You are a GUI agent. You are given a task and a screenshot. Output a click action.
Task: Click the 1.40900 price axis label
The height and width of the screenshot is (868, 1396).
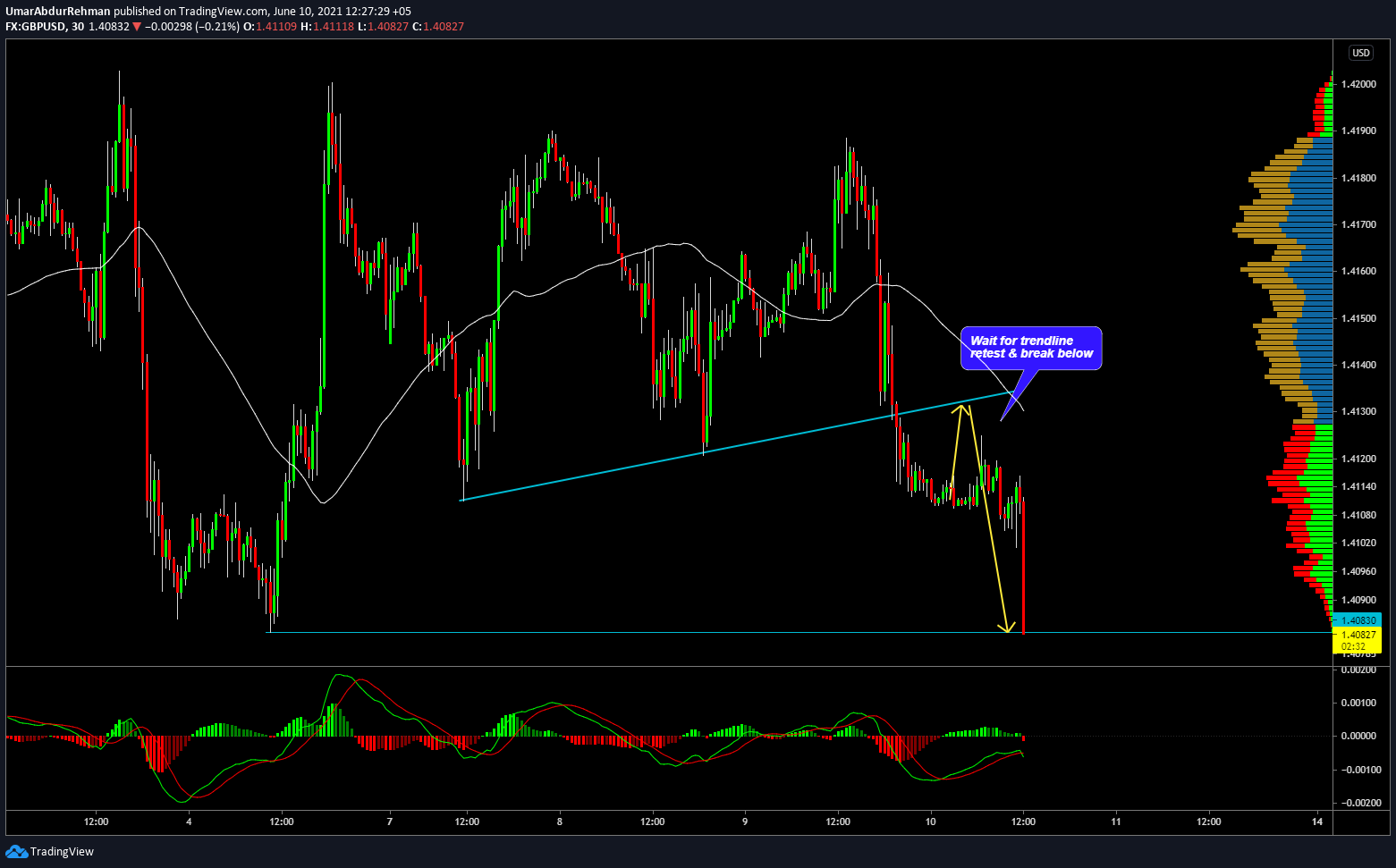click(x=1358, y=600)
